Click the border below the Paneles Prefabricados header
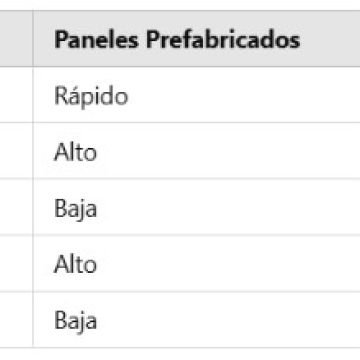This screenshot has height=360, width=360. pyautogui.click(x=197, y=67)
